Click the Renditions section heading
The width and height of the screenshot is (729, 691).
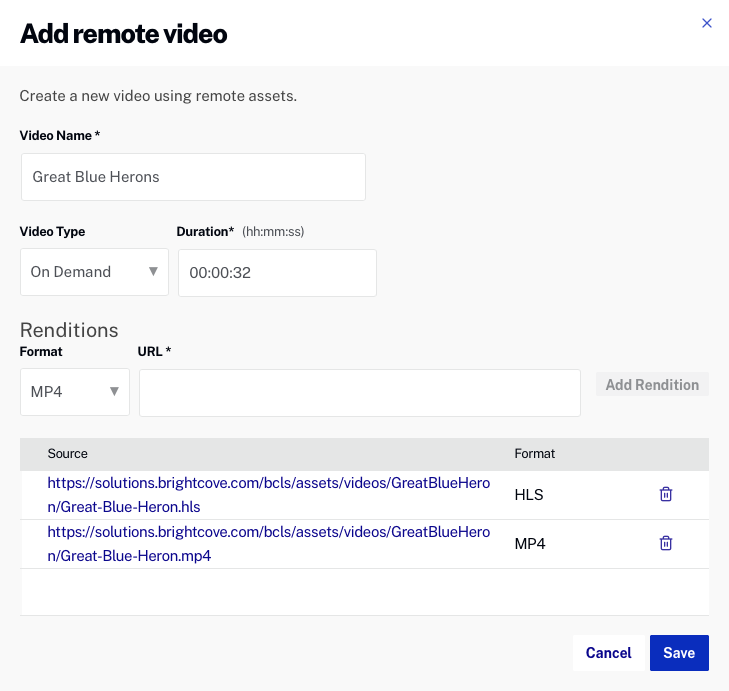click(69, 330)
